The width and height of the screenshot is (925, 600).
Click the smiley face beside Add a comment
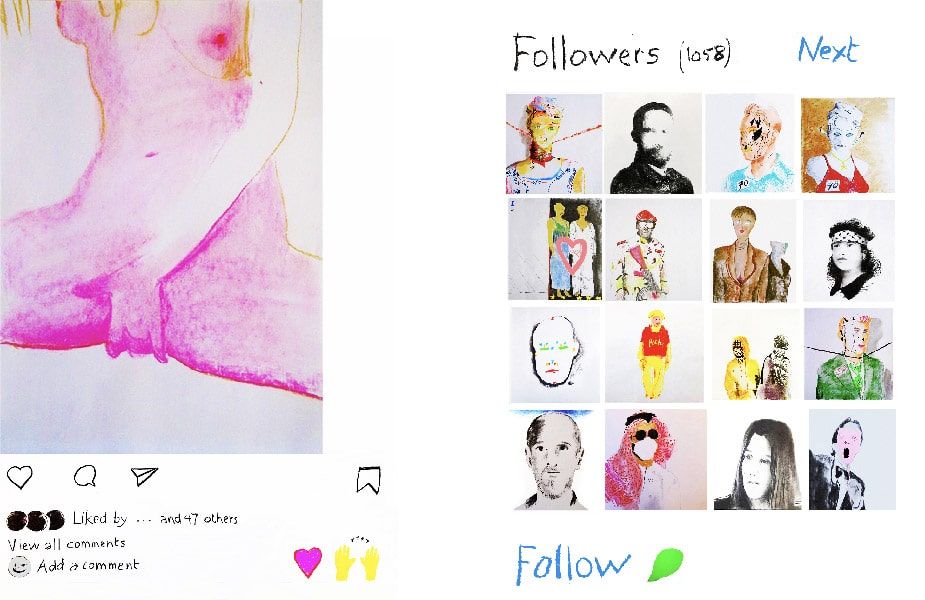[19, 566]
